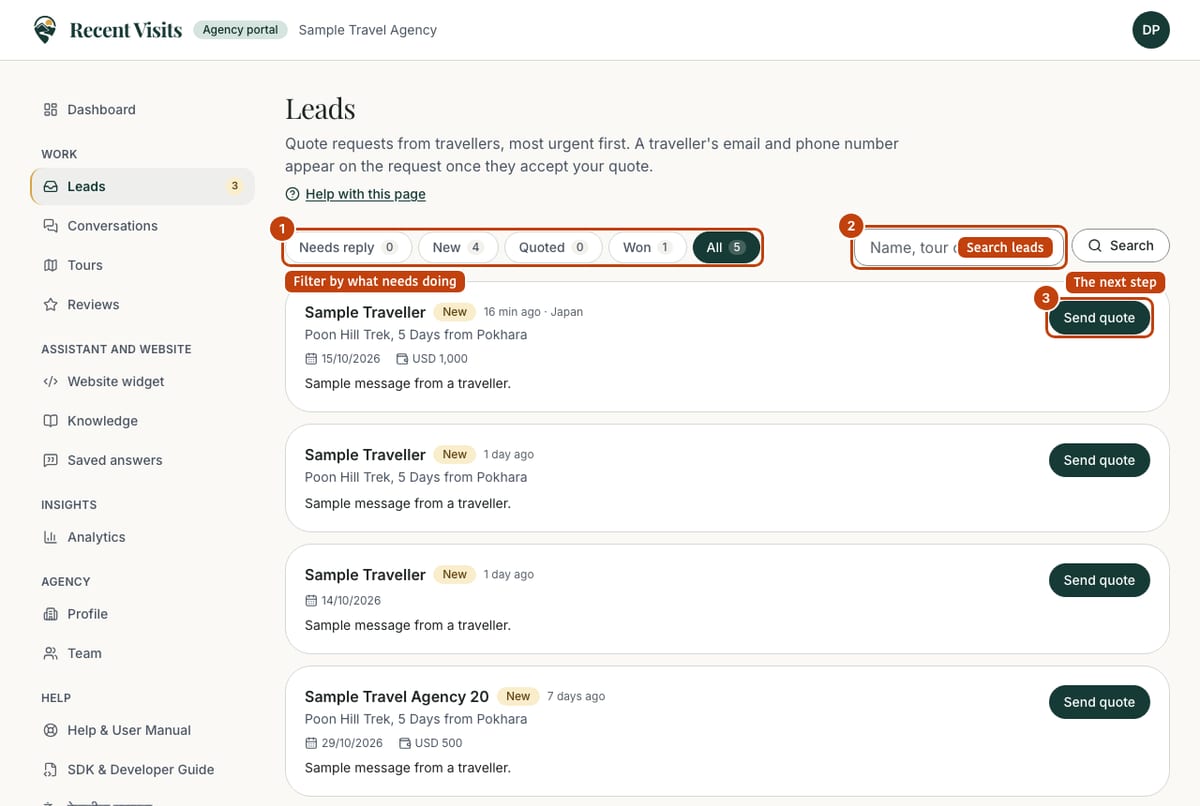This screenshot has height=806, width=1200.
Task: Open the Help with this page link
Action: [x=366, y=194]
